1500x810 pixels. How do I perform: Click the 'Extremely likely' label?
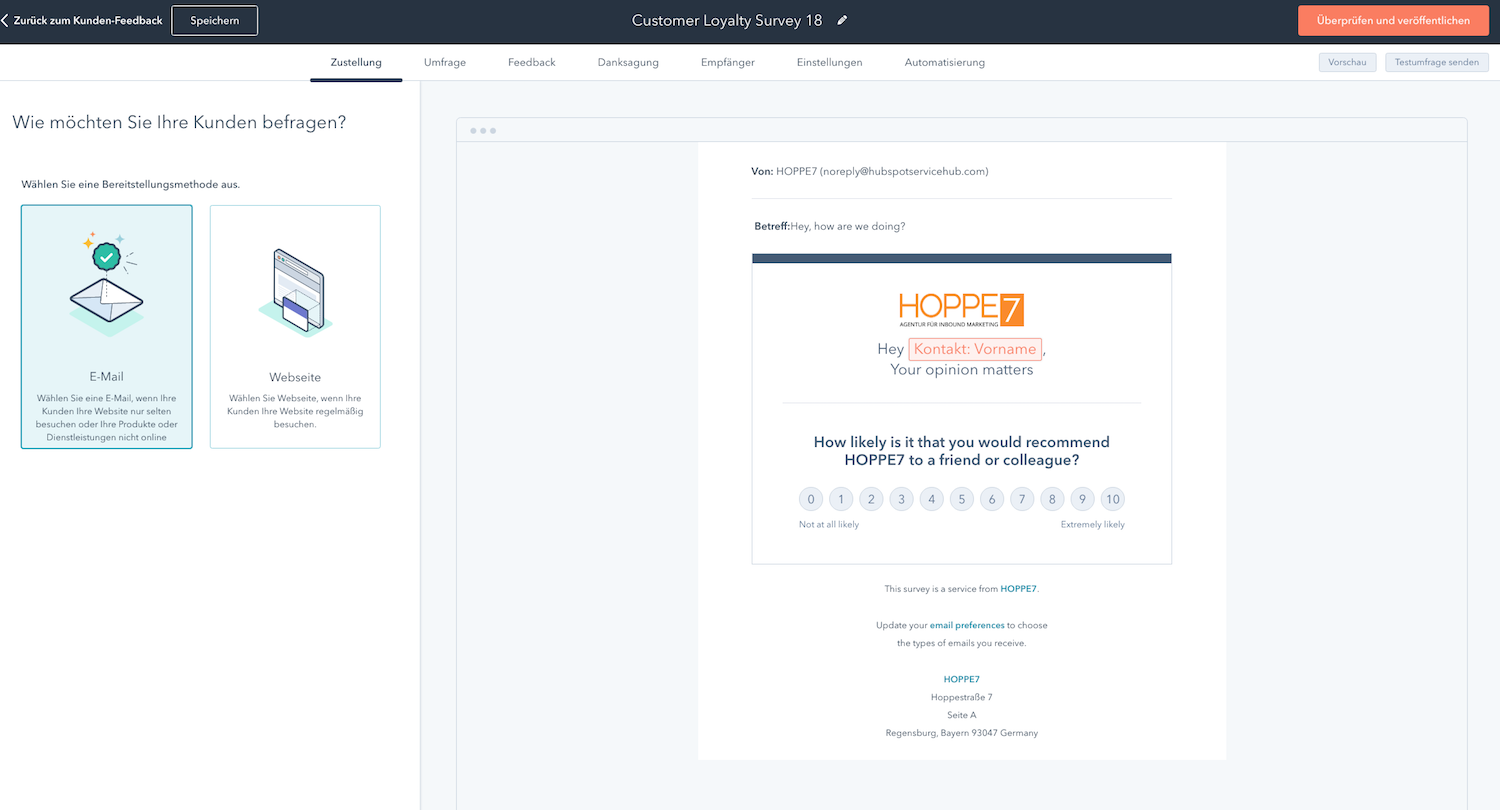pyautogui.click(x=1093, y=524)
